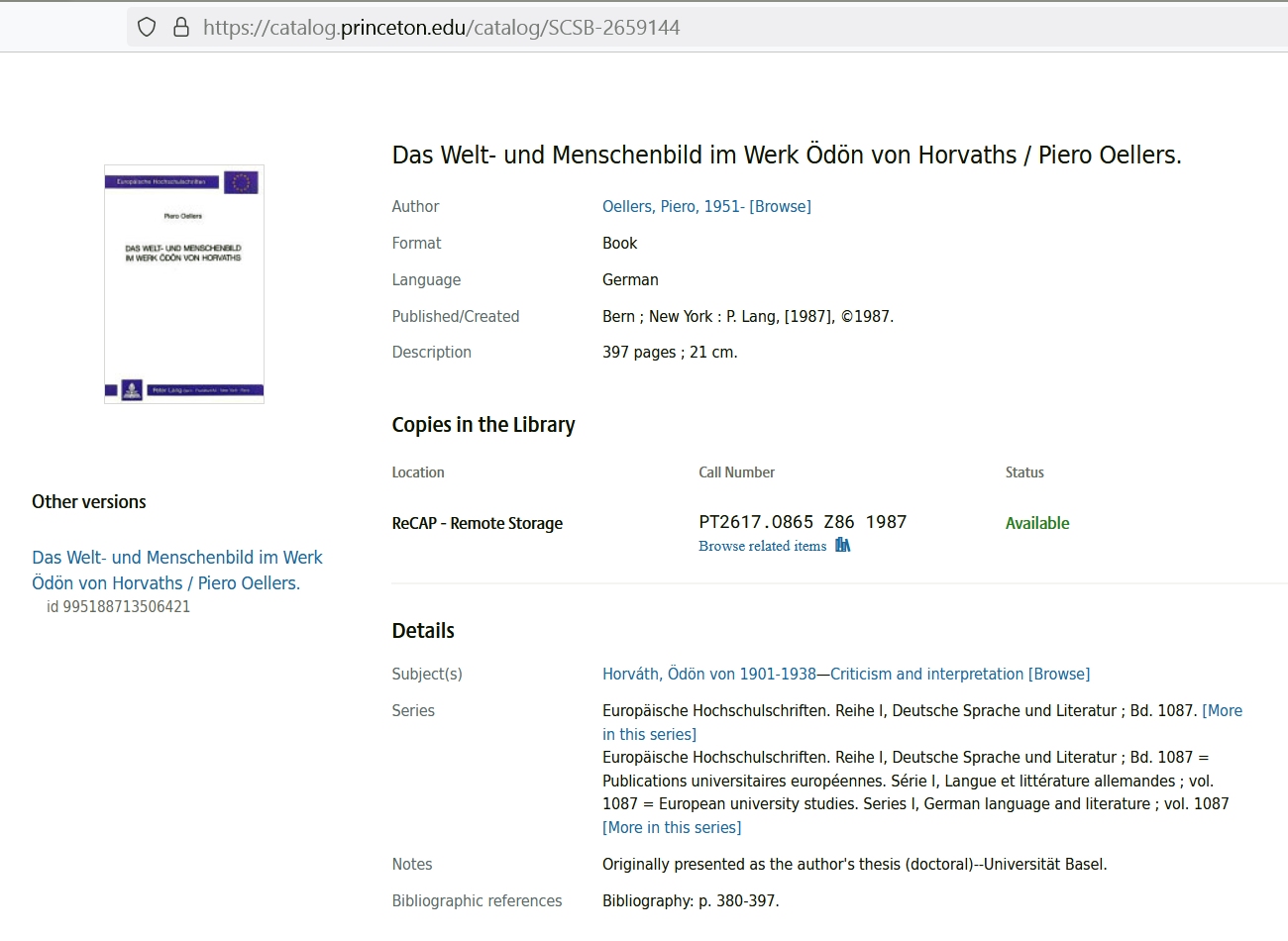1288x941 pixels.
Task: Click the book title heading text
Action: [787, 155]
